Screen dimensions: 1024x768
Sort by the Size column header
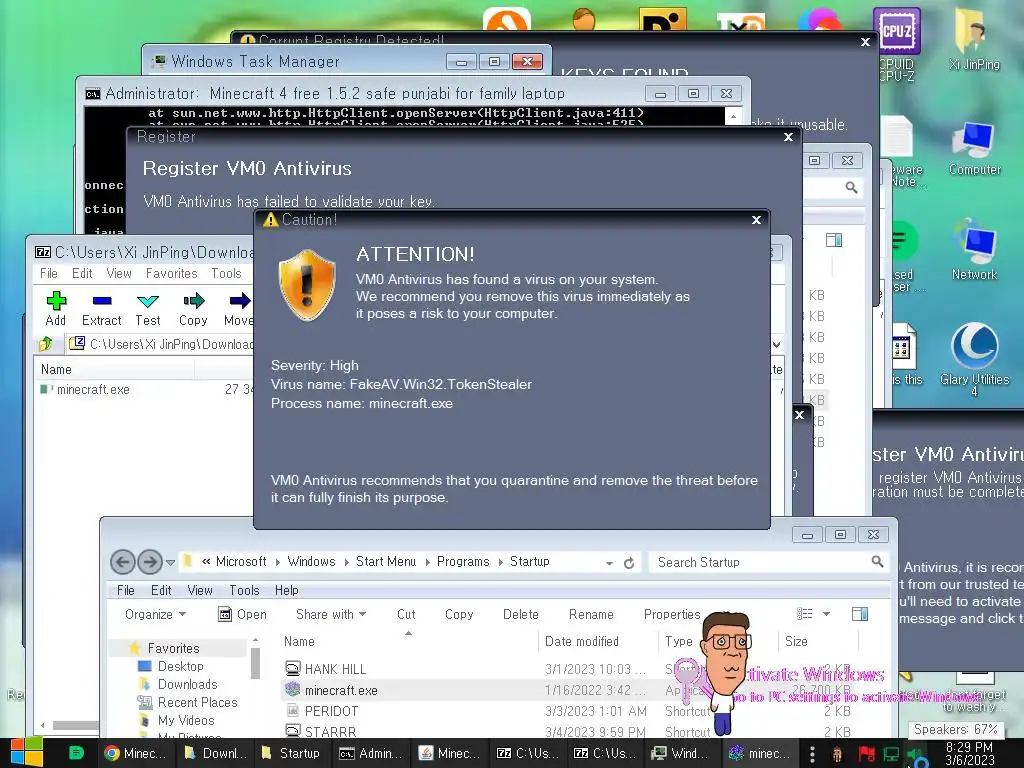coord(796,641)
